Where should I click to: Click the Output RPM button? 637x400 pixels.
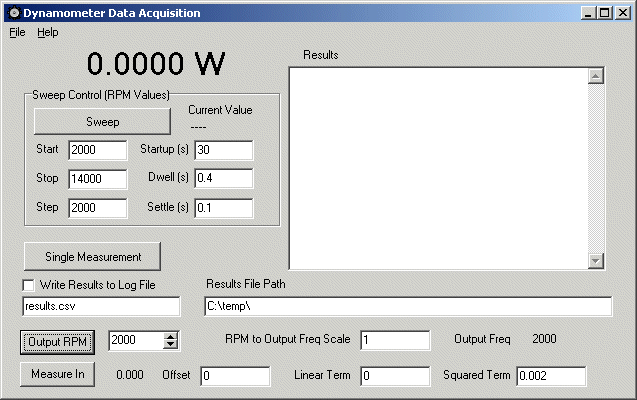[58, 340]
